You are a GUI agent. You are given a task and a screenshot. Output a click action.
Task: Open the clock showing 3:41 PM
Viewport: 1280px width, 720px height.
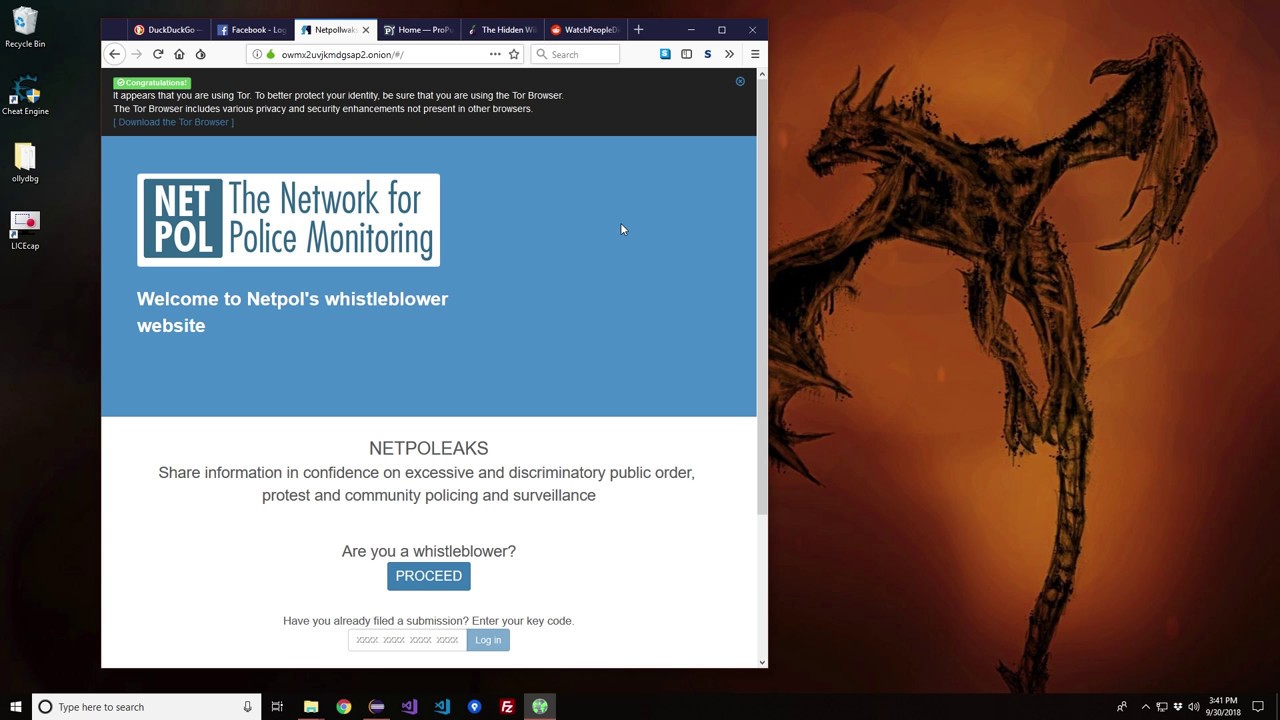[x=1223, y=707]
